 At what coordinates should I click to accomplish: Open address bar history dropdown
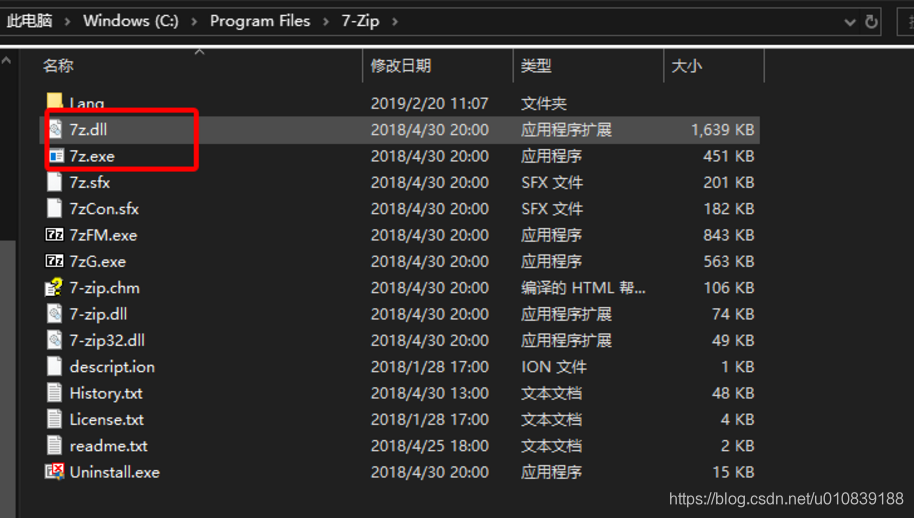click(850, 22)
